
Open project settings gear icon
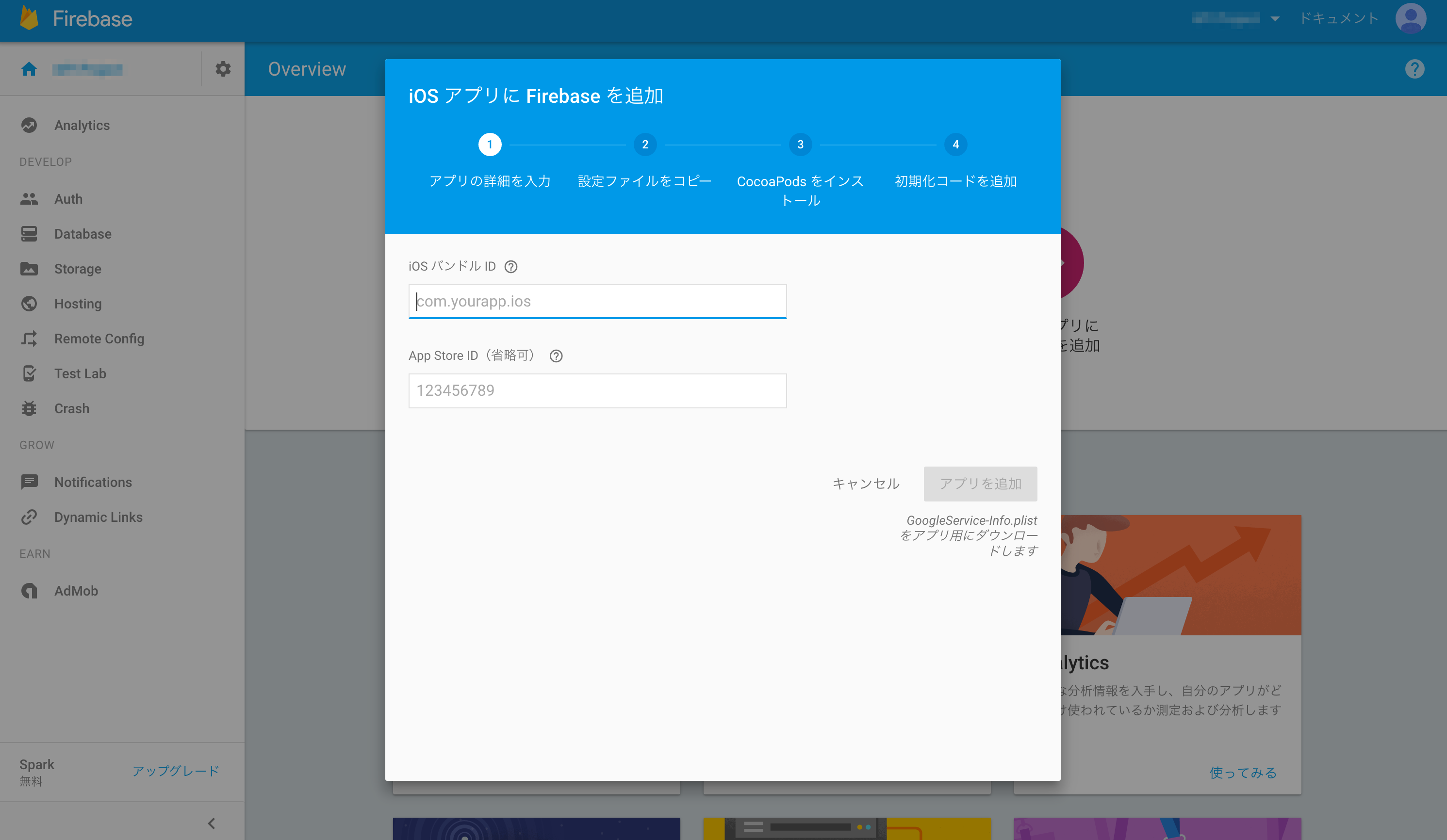[x=223, y=69]
